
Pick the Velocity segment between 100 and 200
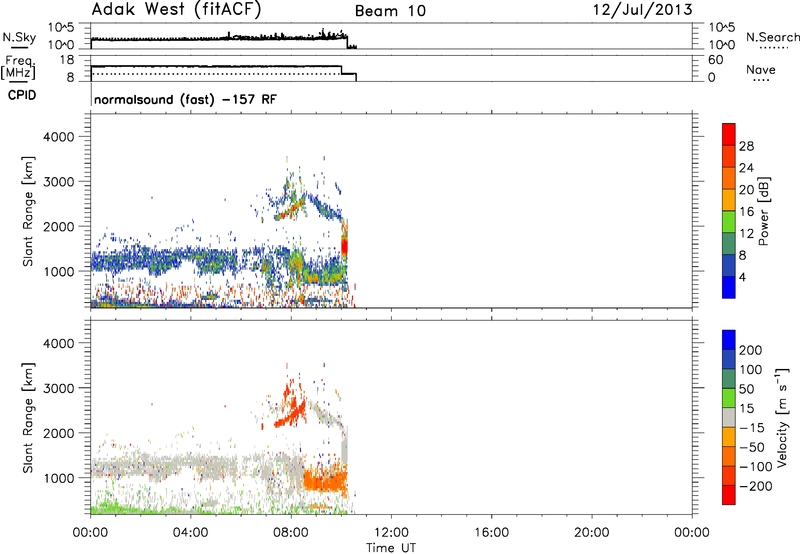[729, 359]
